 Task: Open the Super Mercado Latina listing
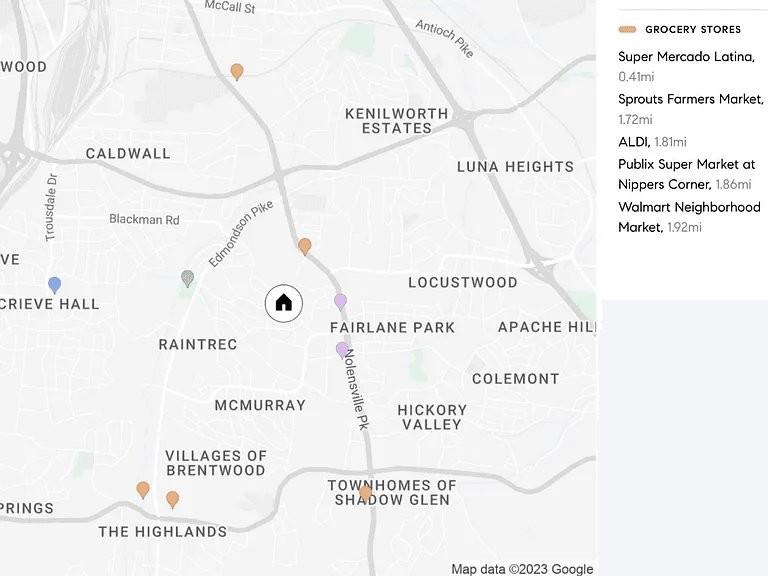pos(686,57)
